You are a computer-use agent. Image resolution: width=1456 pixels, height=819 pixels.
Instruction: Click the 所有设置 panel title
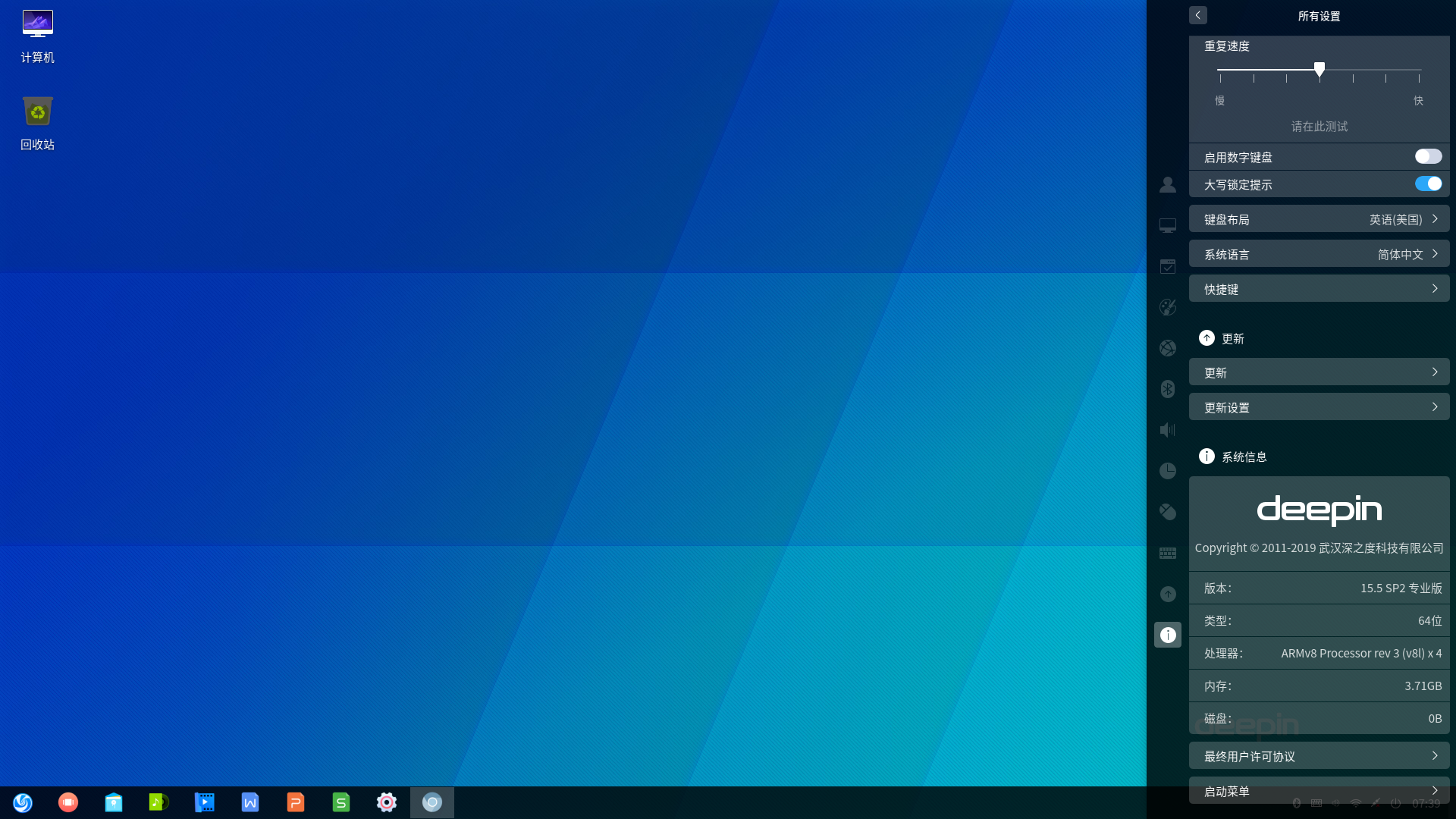1319,16
